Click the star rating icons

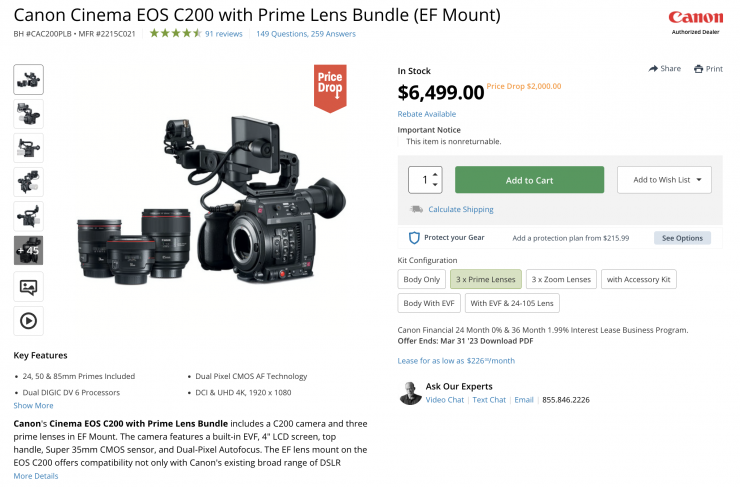(175, 34)
